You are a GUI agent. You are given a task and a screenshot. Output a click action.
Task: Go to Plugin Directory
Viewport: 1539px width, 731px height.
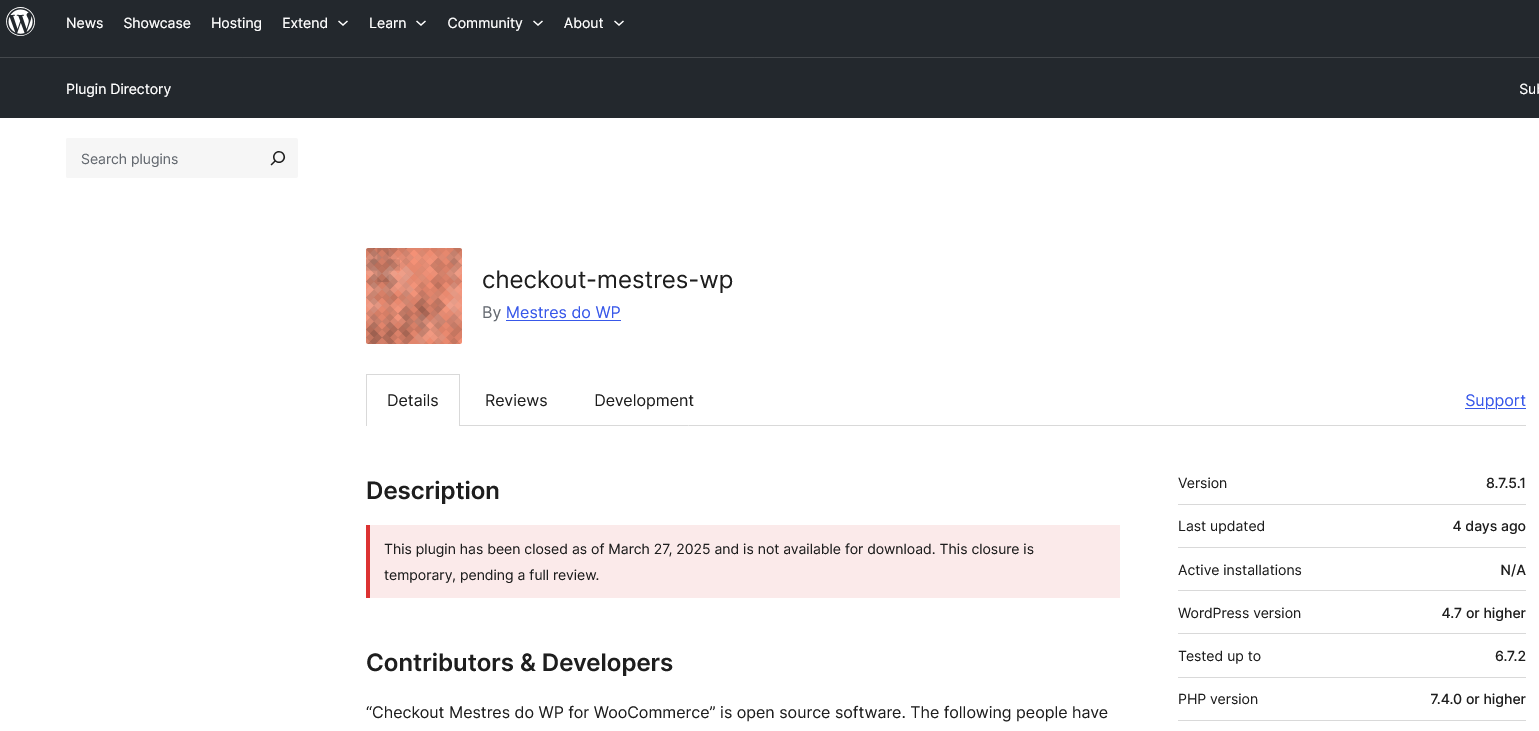click(x=118, y=89)
